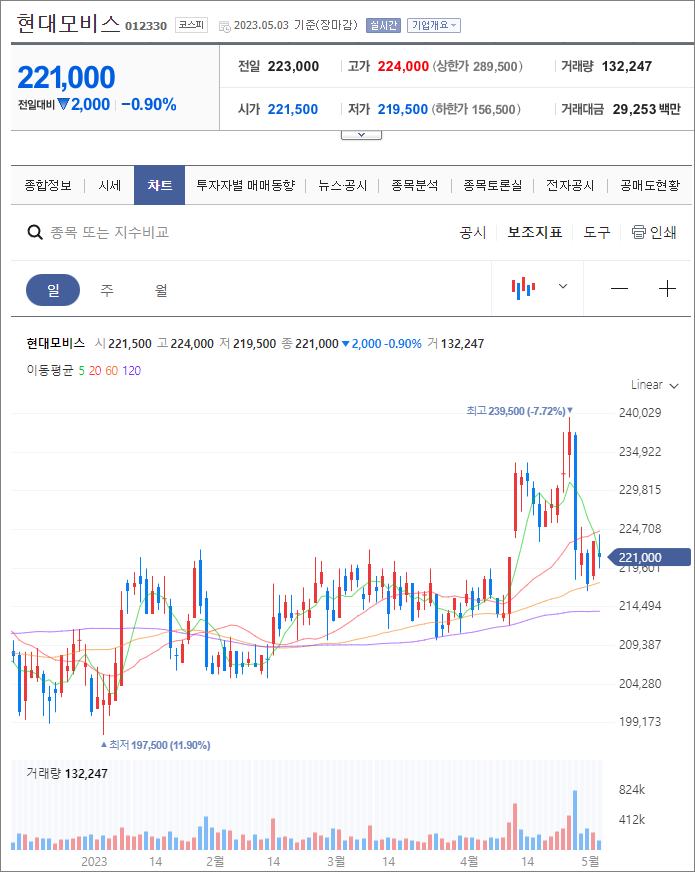This screenshot has width=695, height=872.
Task: Toggle the 120-day moving average
Action: click(132, 370)
